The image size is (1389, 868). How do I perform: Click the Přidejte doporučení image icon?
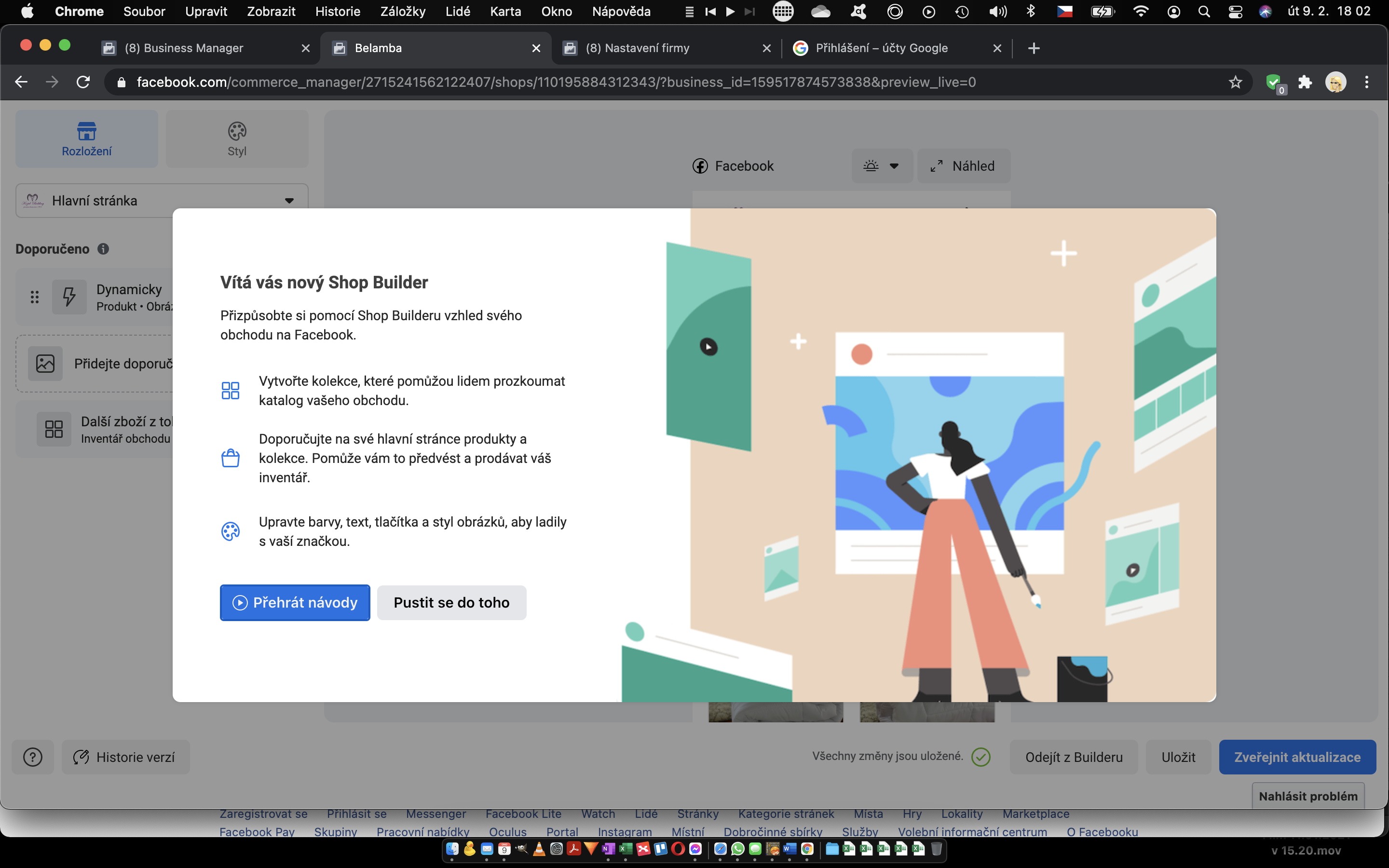[45, 364]
